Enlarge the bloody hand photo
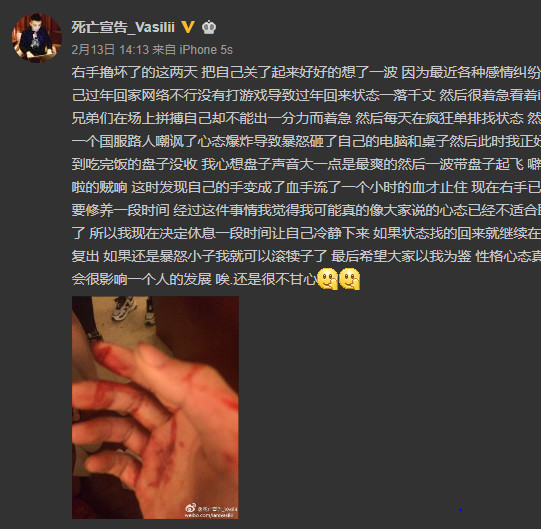The height and width of the screenshot is (529, 541). coord(155,408)
